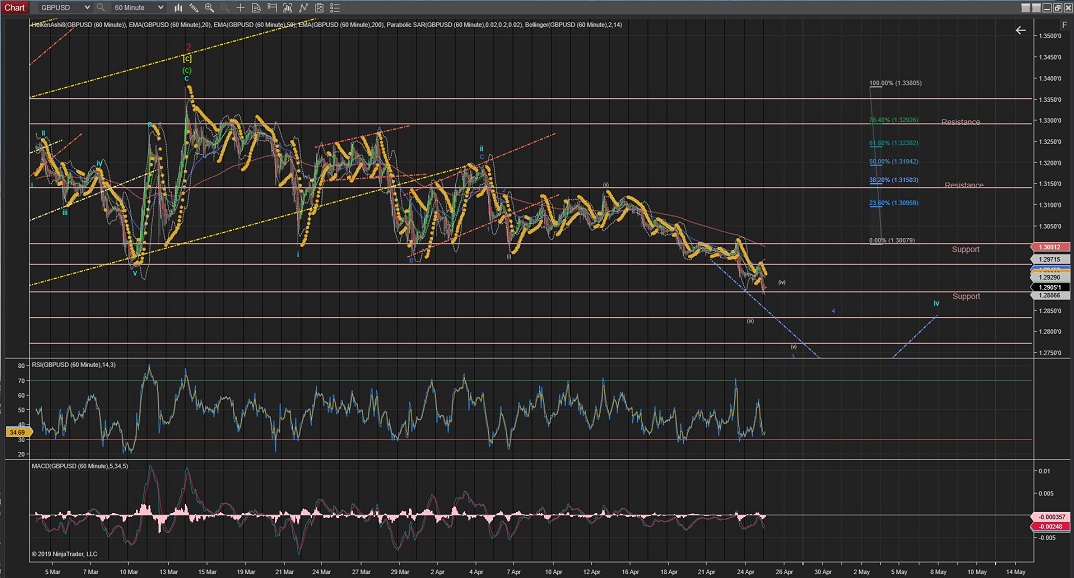
Task: Expand the 60 Minute interval dropdown
Action: click(138, 7)
